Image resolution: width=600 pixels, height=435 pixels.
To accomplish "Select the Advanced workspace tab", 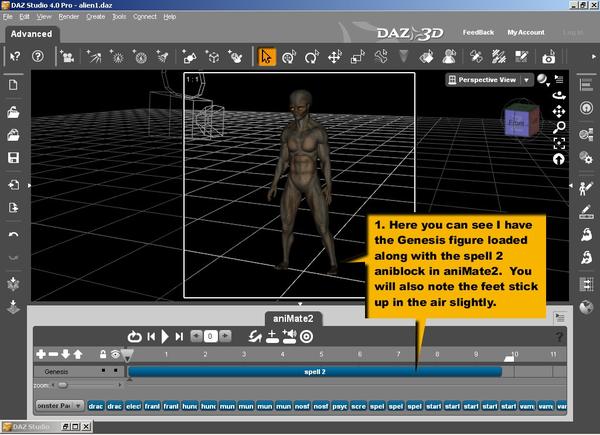I will click(x=31, y=34).
